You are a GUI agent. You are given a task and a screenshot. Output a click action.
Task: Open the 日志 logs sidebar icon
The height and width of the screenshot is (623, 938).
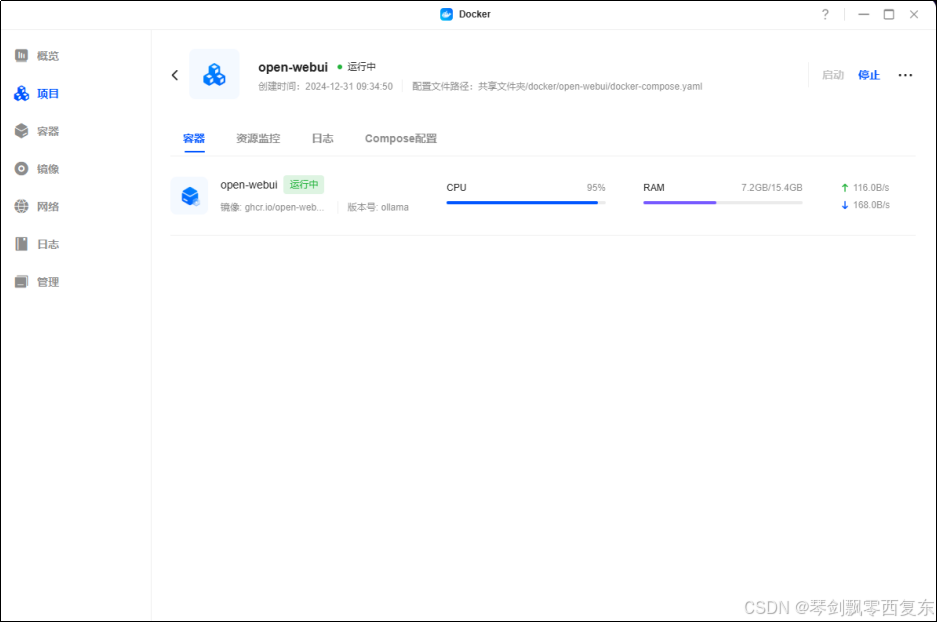pos(22,244)
